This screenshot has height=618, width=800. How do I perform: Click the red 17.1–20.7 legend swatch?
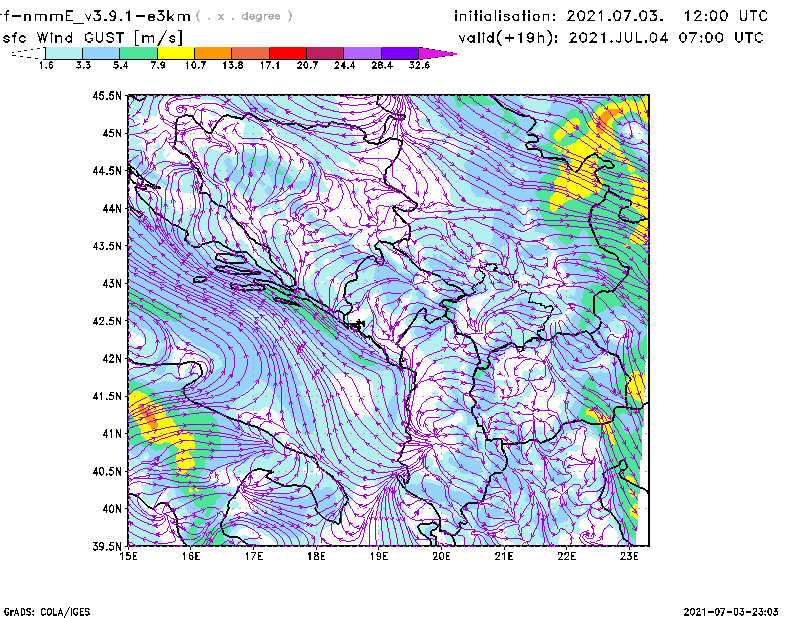click(289, 52)
